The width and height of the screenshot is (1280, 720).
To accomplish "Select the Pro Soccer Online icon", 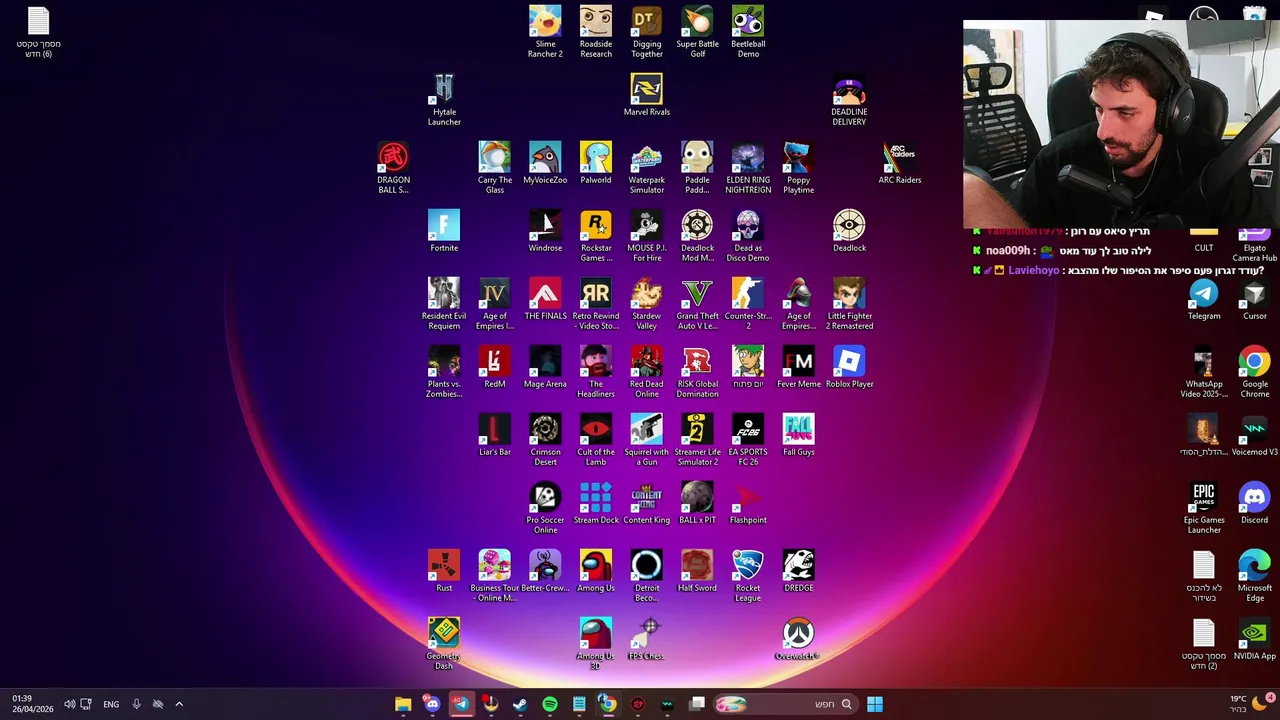I will pyautogui.click(x=545, y=508).
